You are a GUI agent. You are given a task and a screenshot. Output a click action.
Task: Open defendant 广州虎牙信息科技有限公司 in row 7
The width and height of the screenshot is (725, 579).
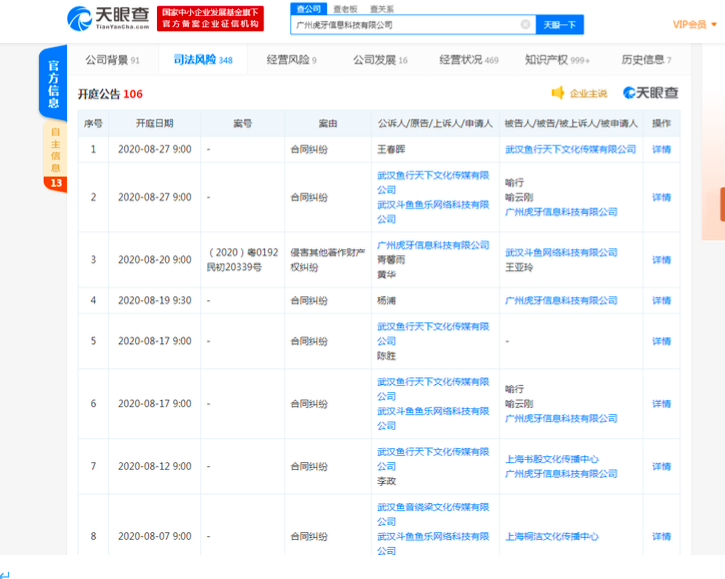tap(561, 474)
